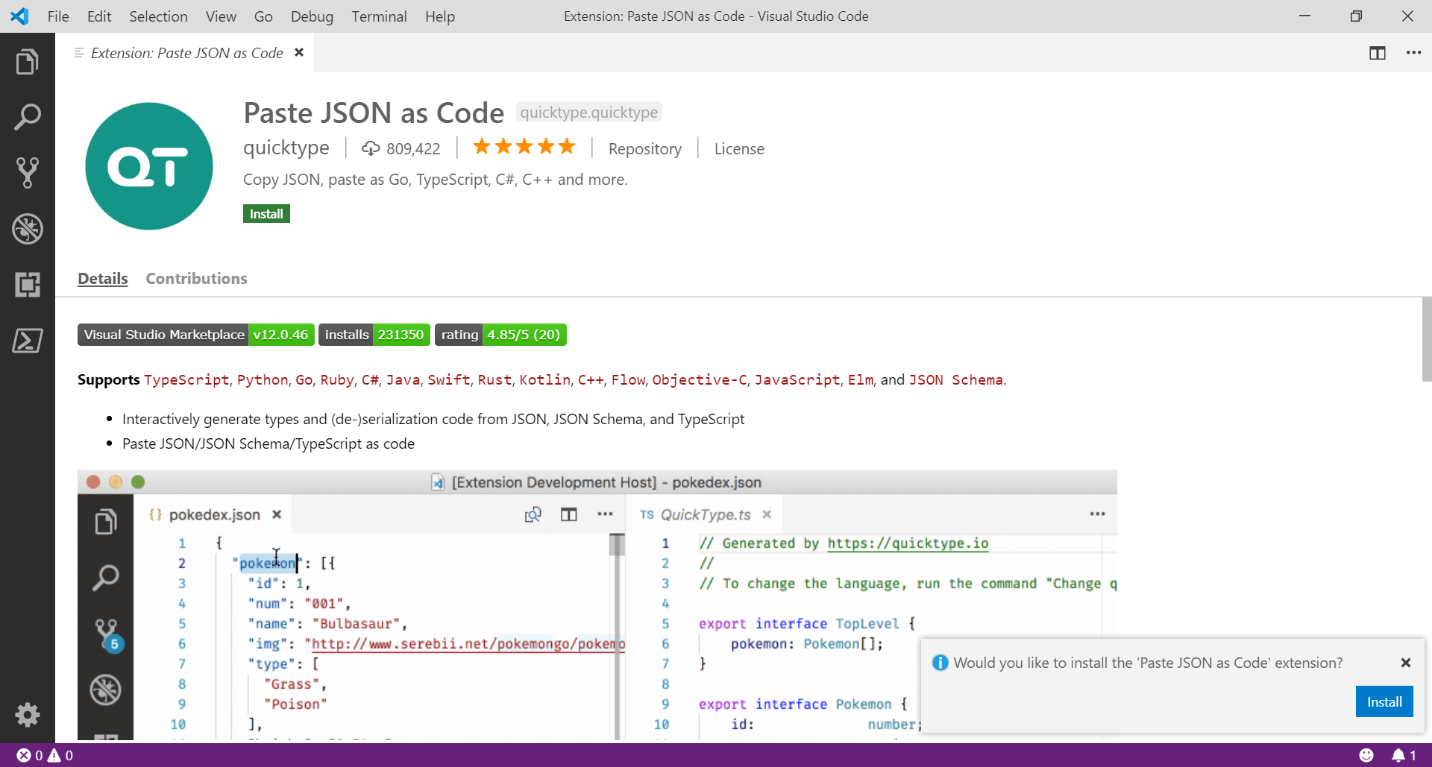This screenshot has height=767, width=1432.
Task: Open the Debug view in activity bar
Action: [27, 229]
